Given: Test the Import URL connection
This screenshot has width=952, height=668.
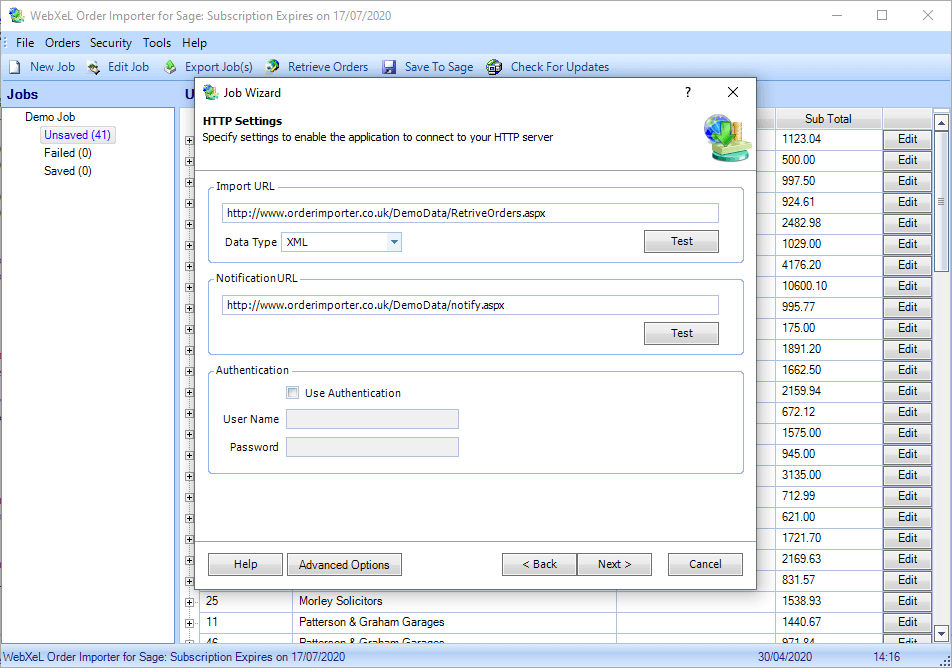Looking at the screenshot, I should click(x=681, y=241).
